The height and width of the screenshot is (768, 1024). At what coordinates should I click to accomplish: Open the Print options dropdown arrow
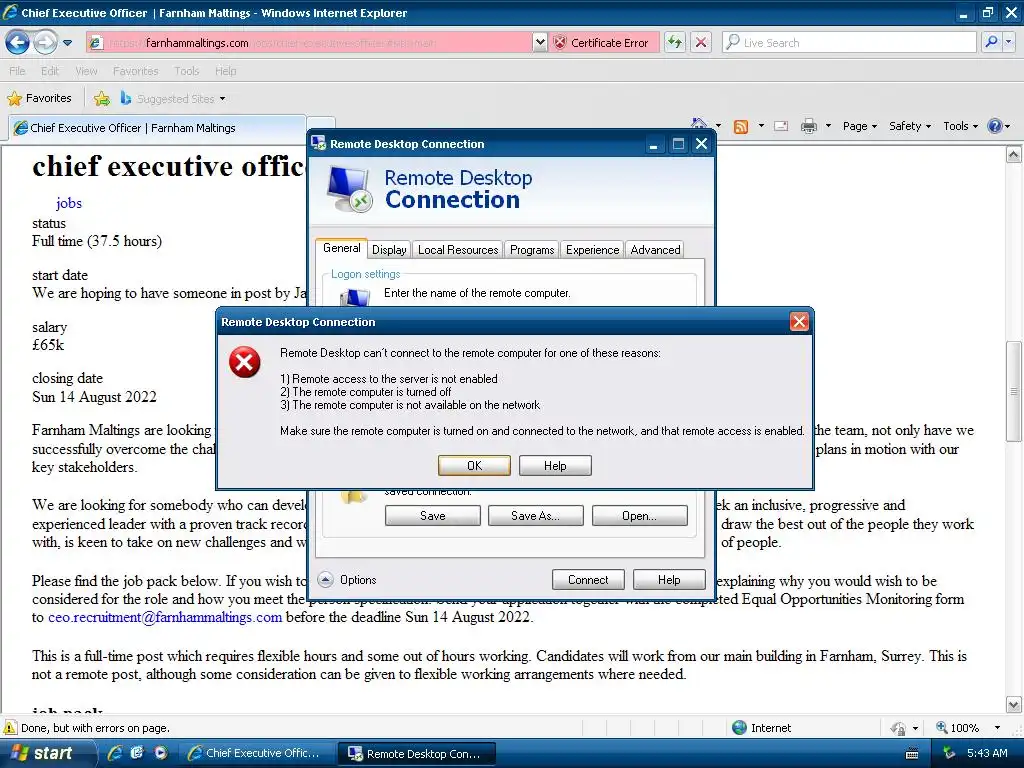[828, 126]
